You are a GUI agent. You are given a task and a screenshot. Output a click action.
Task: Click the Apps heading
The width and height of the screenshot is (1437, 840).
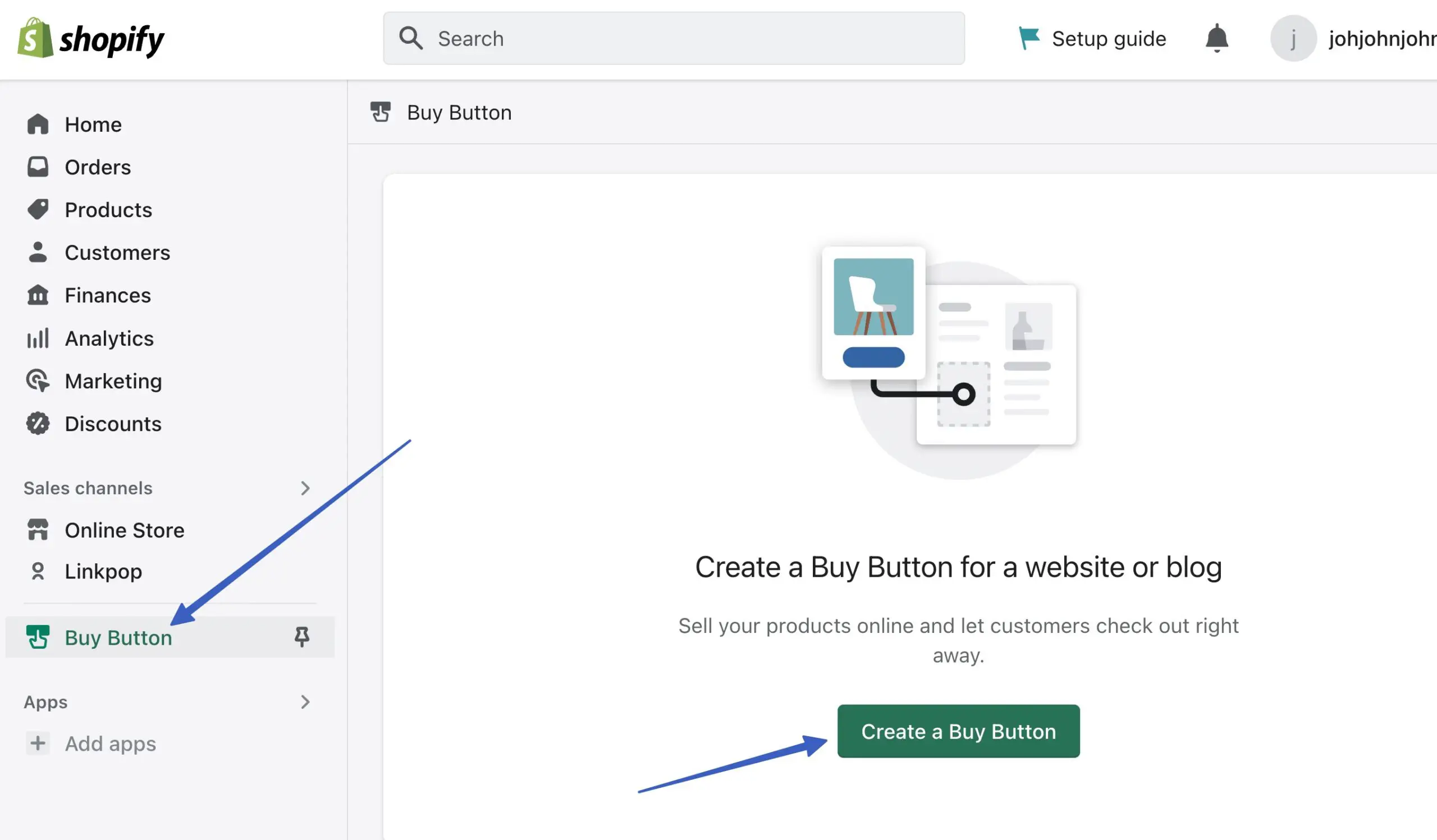pos(45,702)
